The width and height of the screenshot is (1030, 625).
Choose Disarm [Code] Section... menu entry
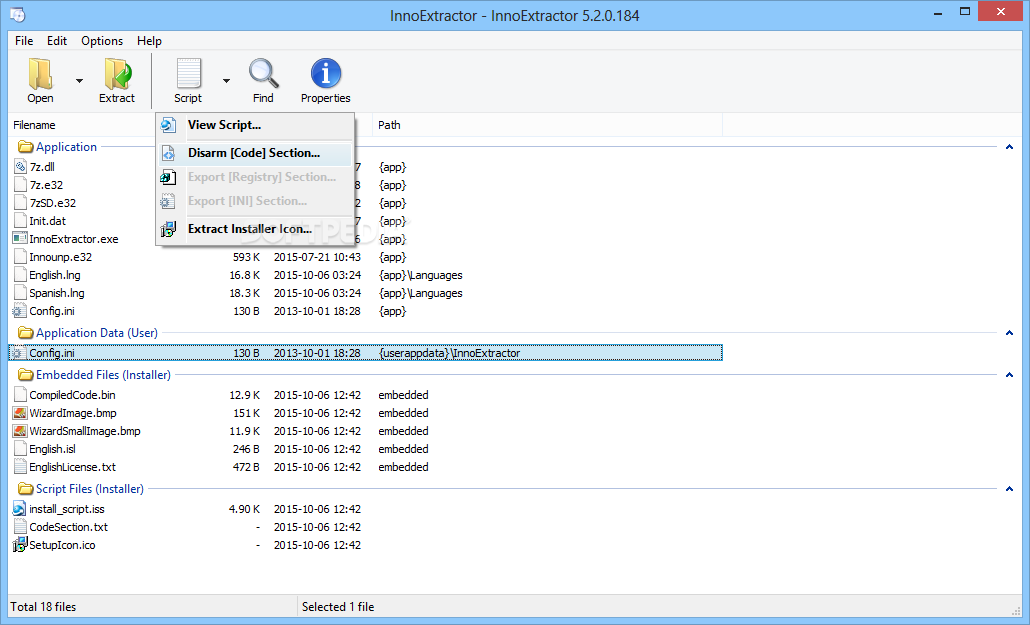click(254, 153)
